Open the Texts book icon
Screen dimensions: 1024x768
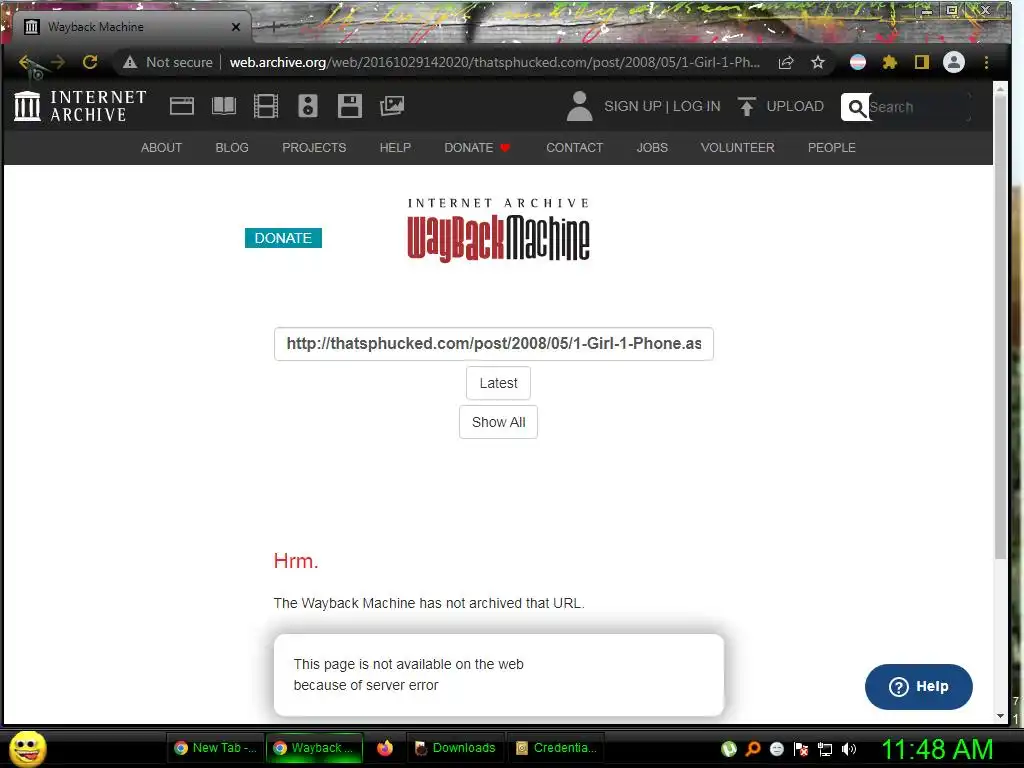(x=224, y=106)
